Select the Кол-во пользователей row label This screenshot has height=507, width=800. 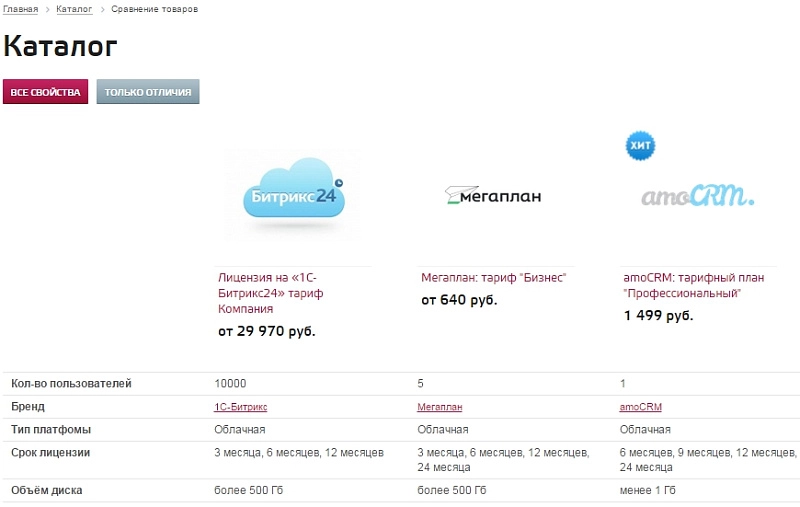point(71,383)
